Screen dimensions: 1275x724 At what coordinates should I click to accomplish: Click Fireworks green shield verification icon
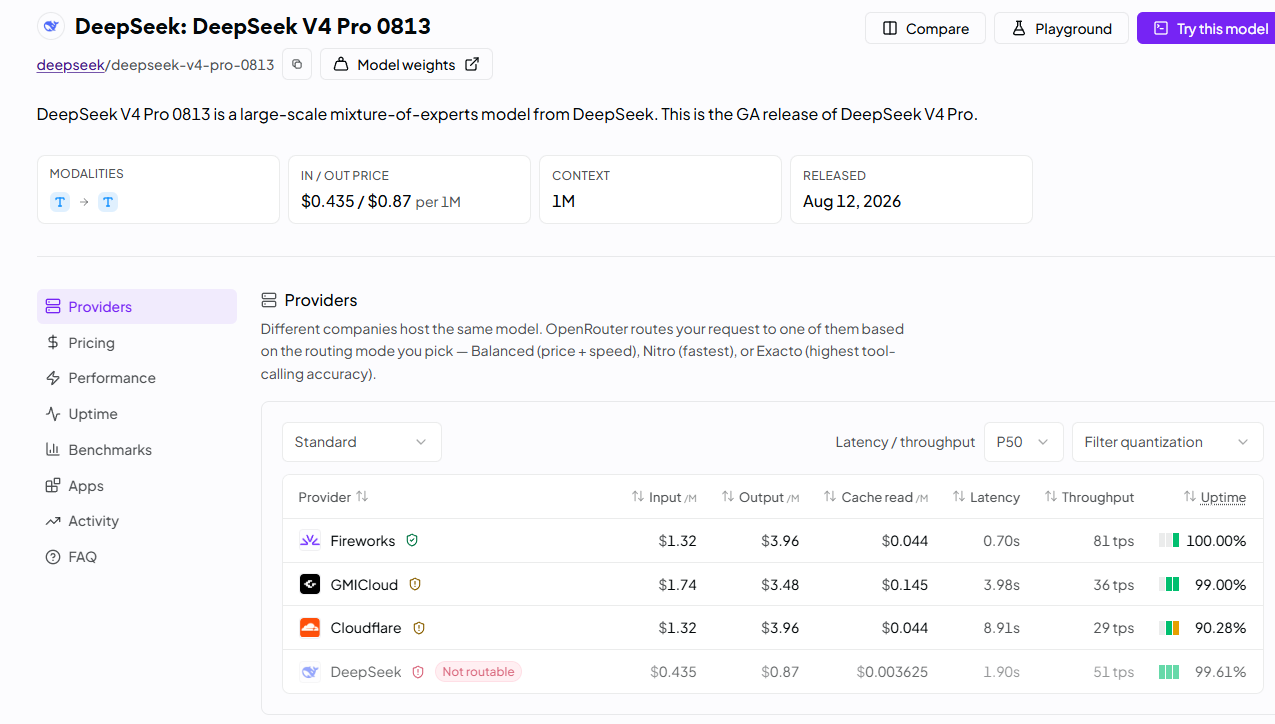click(x=412, y=540)
